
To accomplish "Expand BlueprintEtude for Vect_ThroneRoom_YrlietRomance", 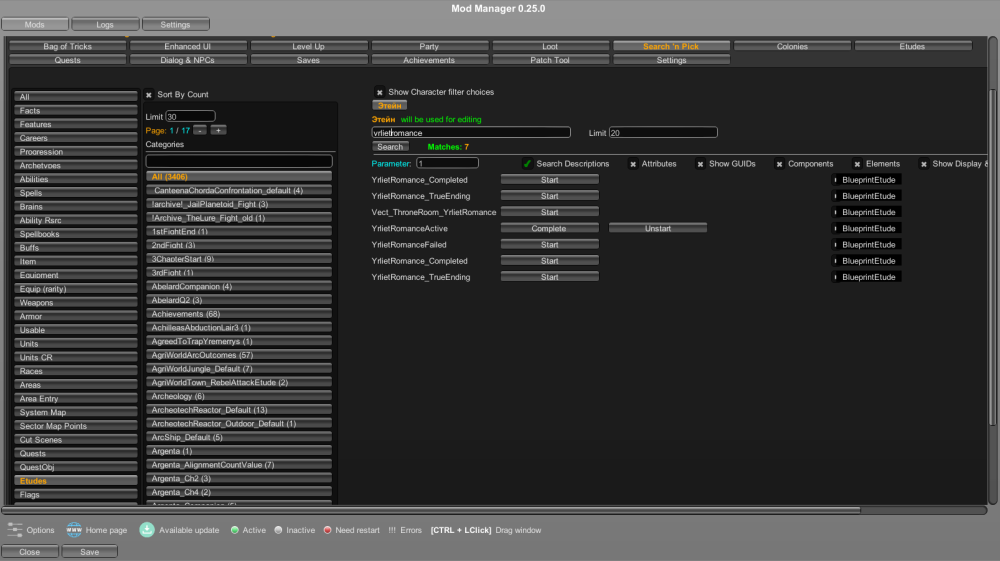I will tap(836, 212).
